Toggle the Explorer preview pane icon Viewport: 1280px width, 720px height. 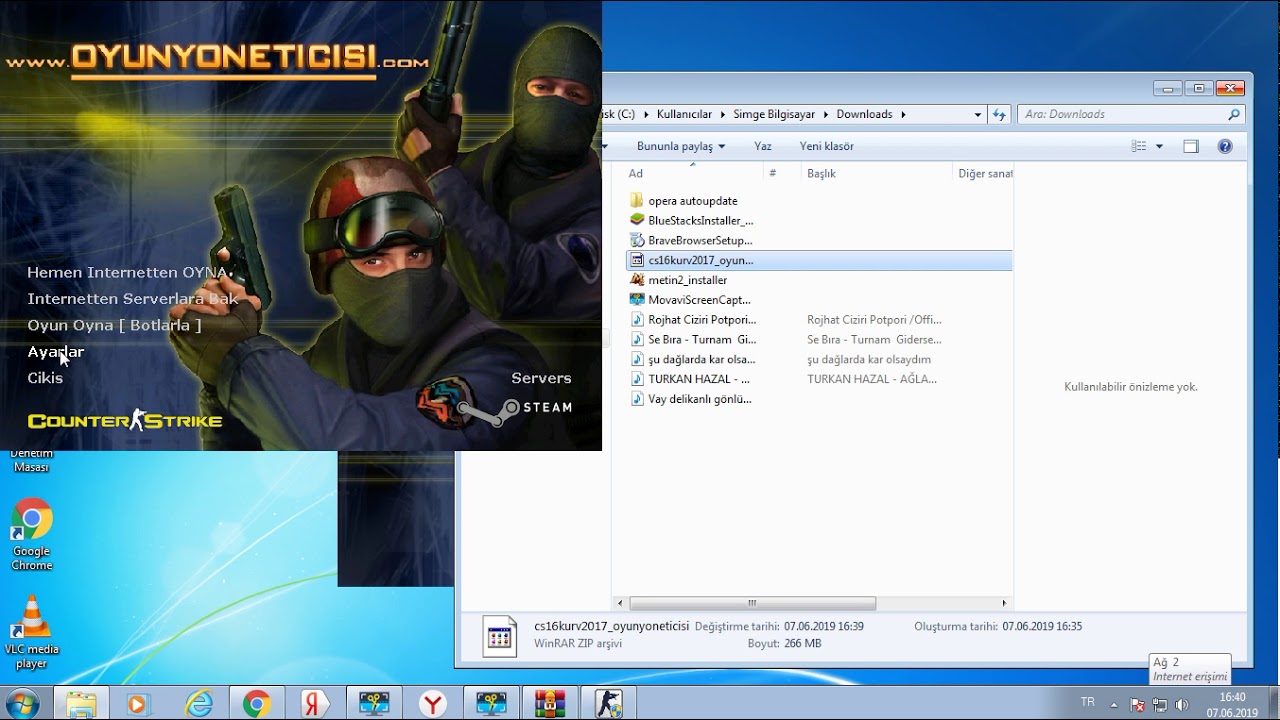click(x=1190, y=146)
